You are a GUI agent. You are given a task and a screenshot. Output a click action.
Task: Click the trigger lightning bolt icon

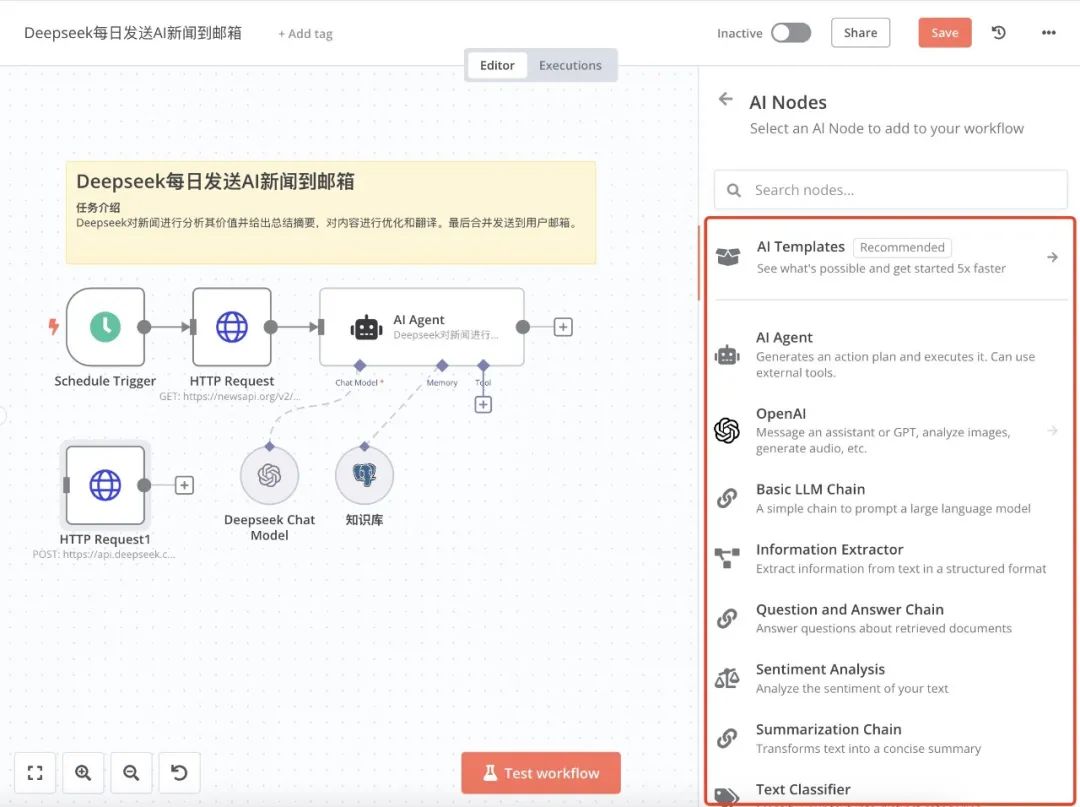(x=54, y=326)
